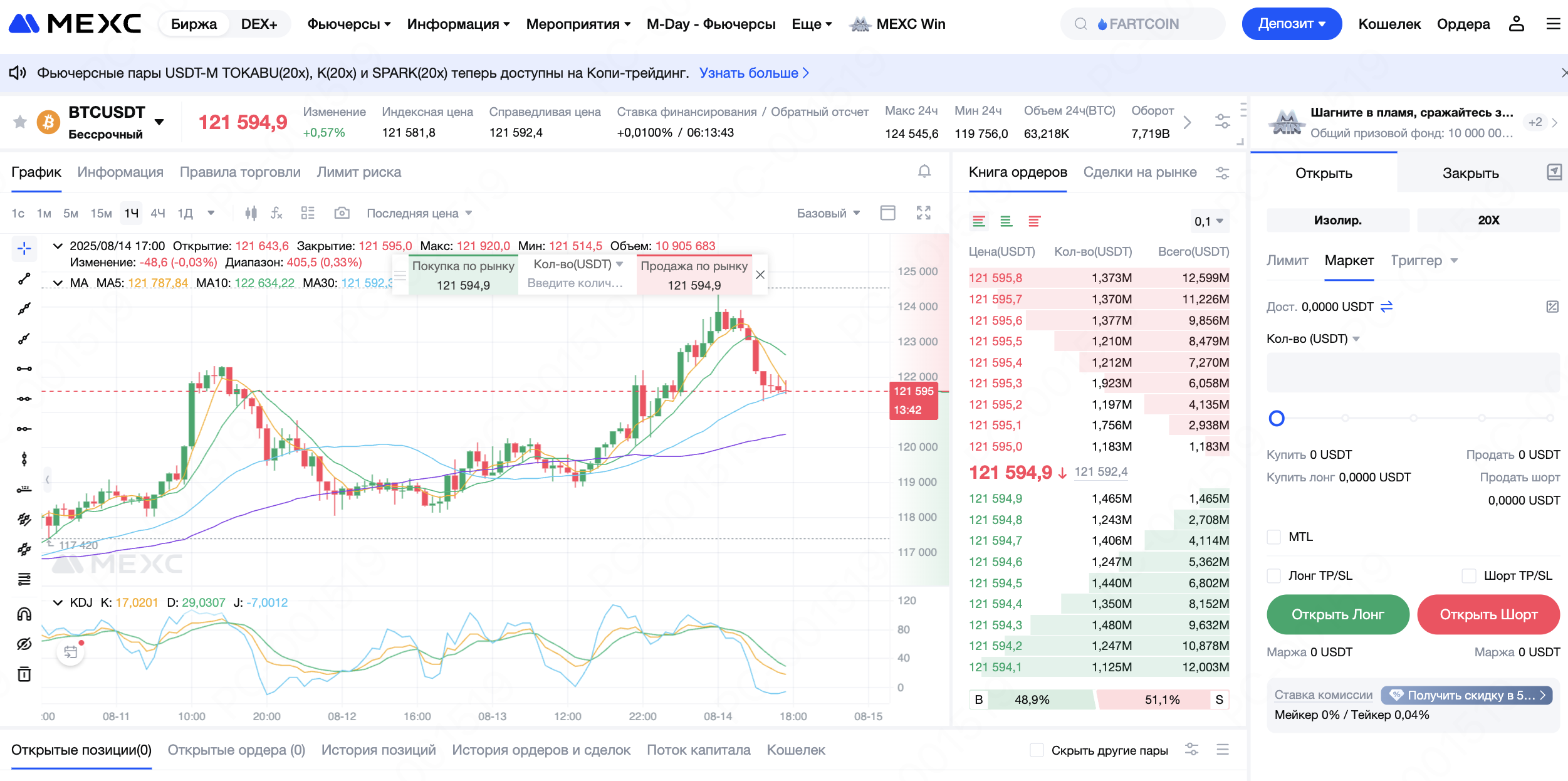Click the price alert bell icon
The height and width of the screenshot is (781, 1568).
click(x=924, y=172)
